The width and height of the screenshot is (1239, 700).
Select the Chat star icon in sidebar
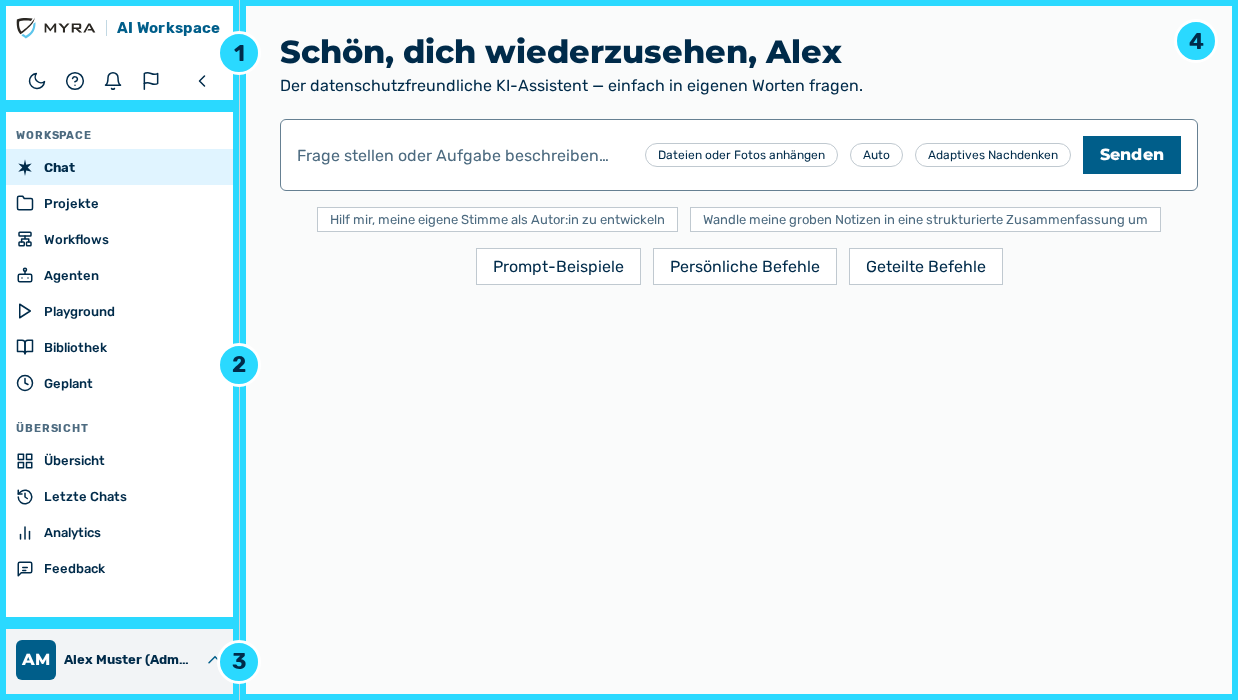click(x=25, y=167)
